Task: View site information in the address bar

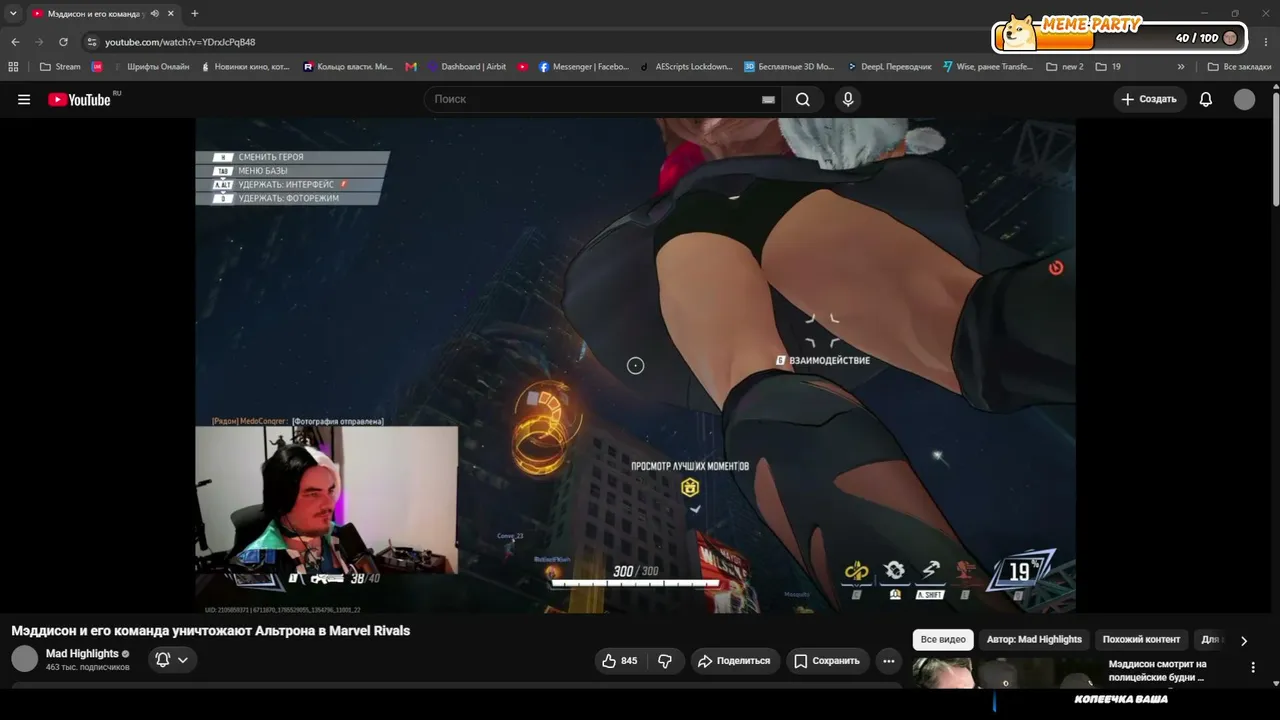Action: tap(92, 42)
